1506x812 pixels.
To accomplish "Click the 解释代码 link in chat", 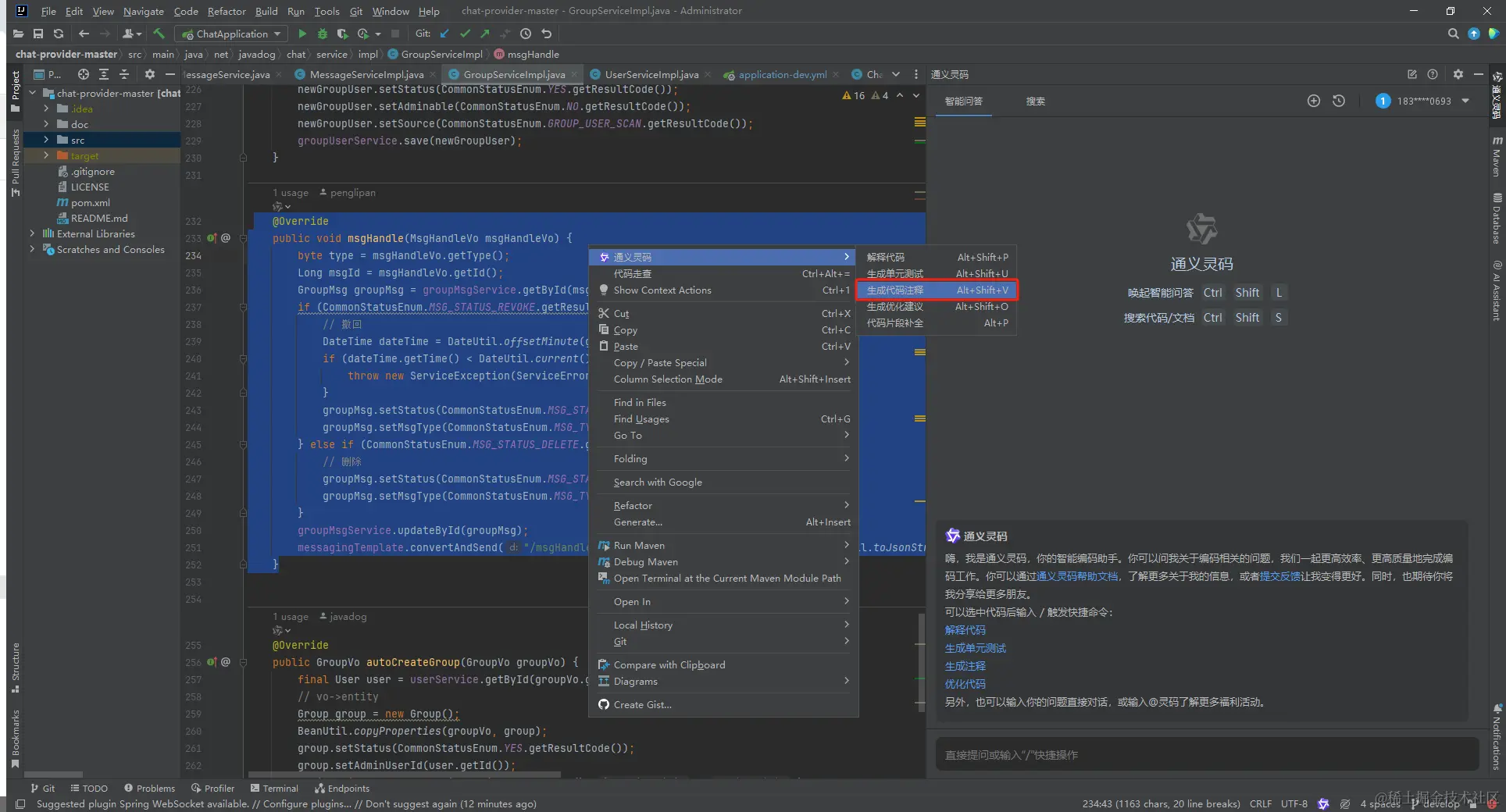I will 965,630.
